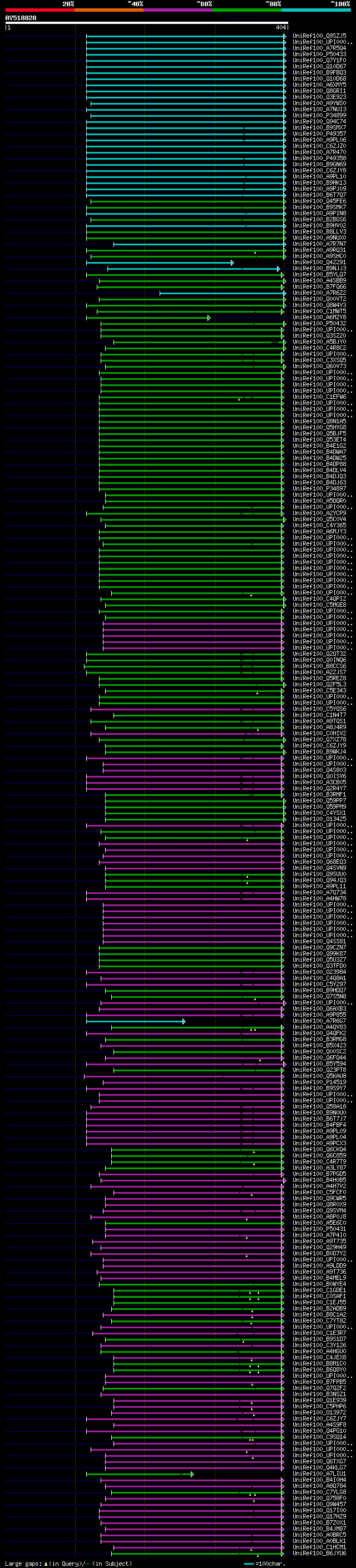
Task: Open the UniRef100_P49357 hit label
Action: (319, 134)
